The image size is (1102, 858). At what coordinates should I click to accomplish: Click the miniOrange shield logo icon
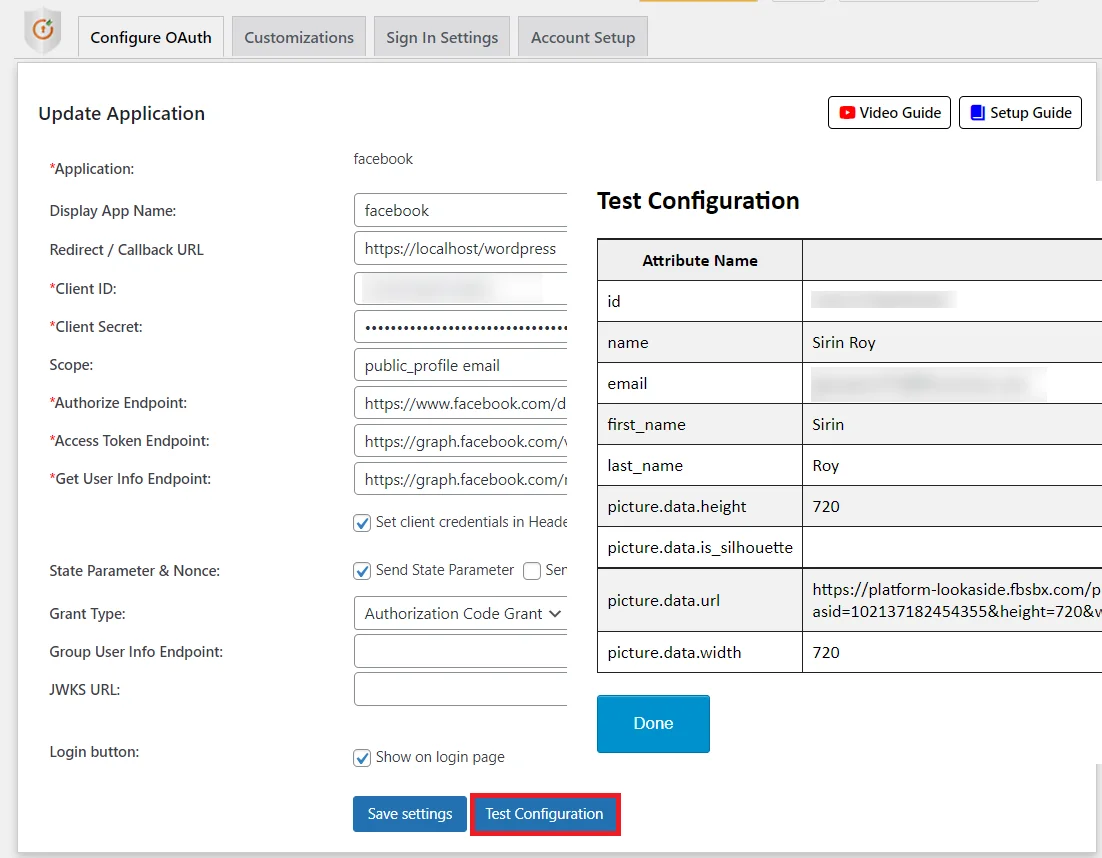click(x=43, y=30)
